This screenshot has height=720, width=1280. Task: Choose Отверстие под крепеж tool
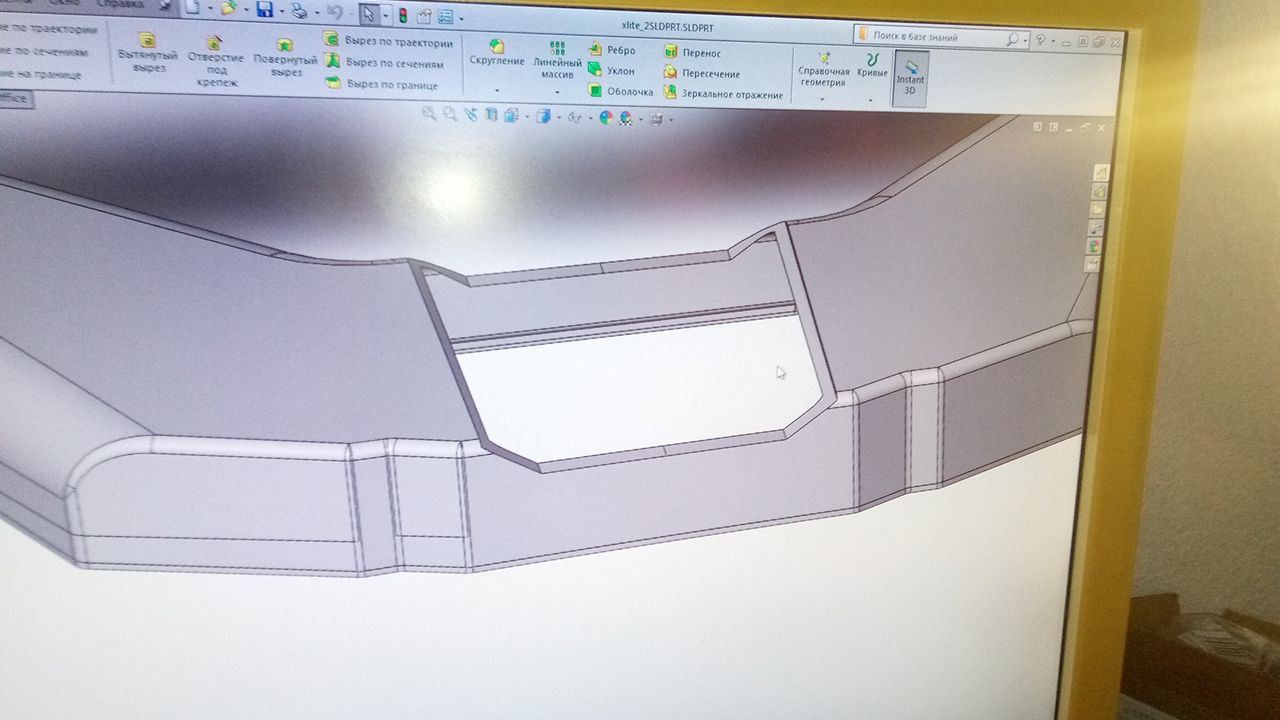(x=215, y=61)
